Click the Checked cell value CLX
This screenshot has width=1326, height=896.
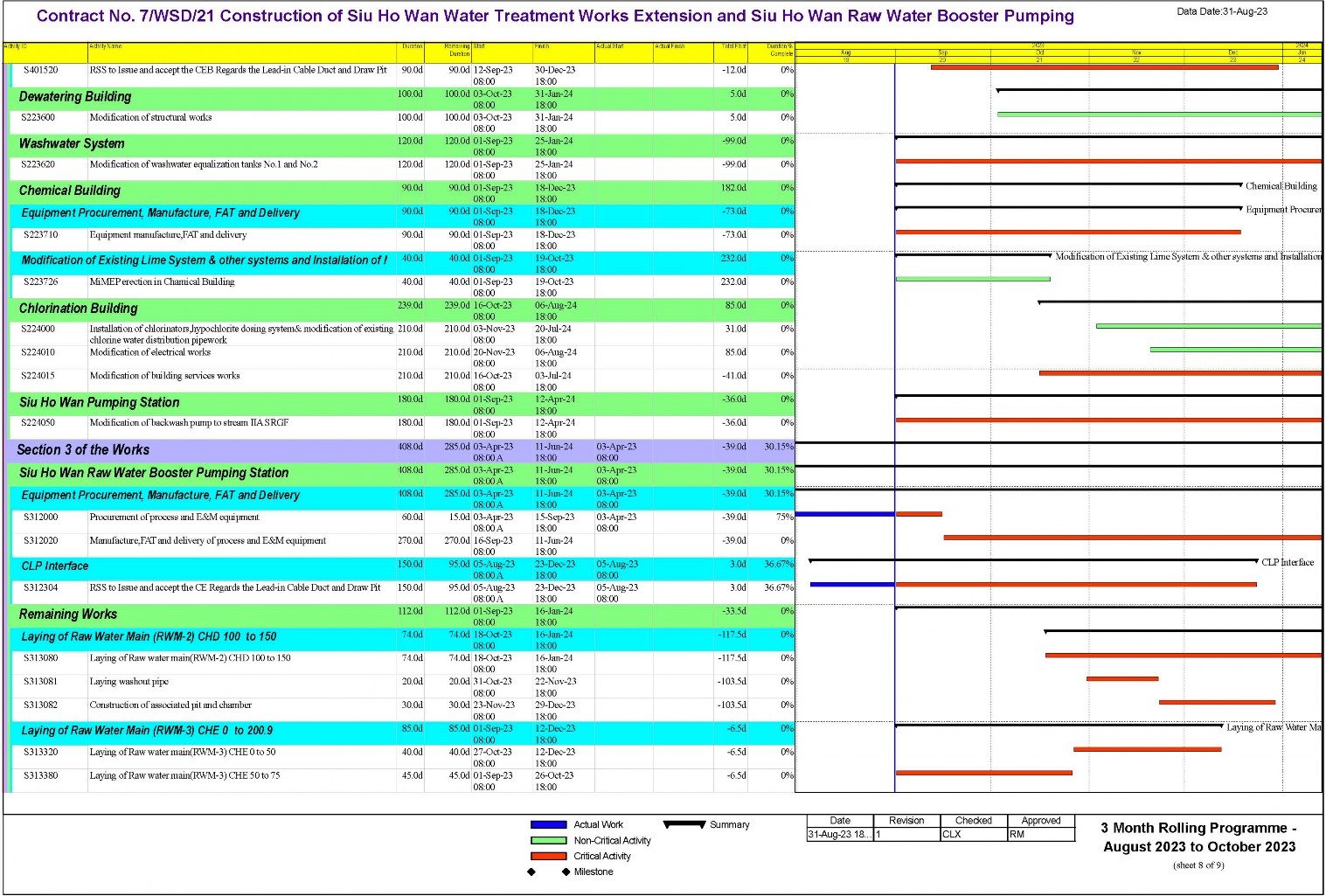tap(952, 835)
